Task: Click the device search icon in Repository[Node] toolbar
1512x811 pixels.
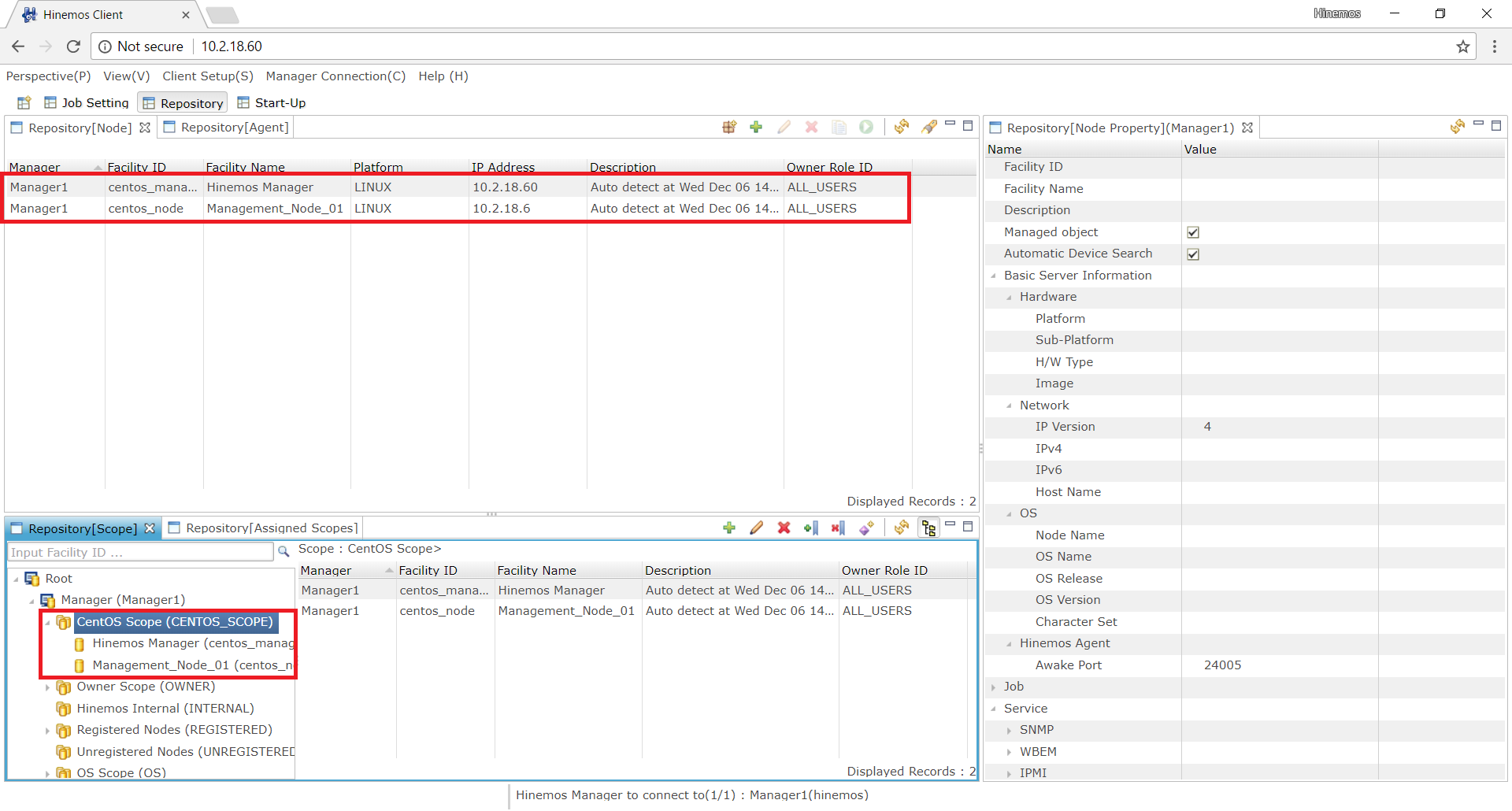Action: [x=729, y=127]
